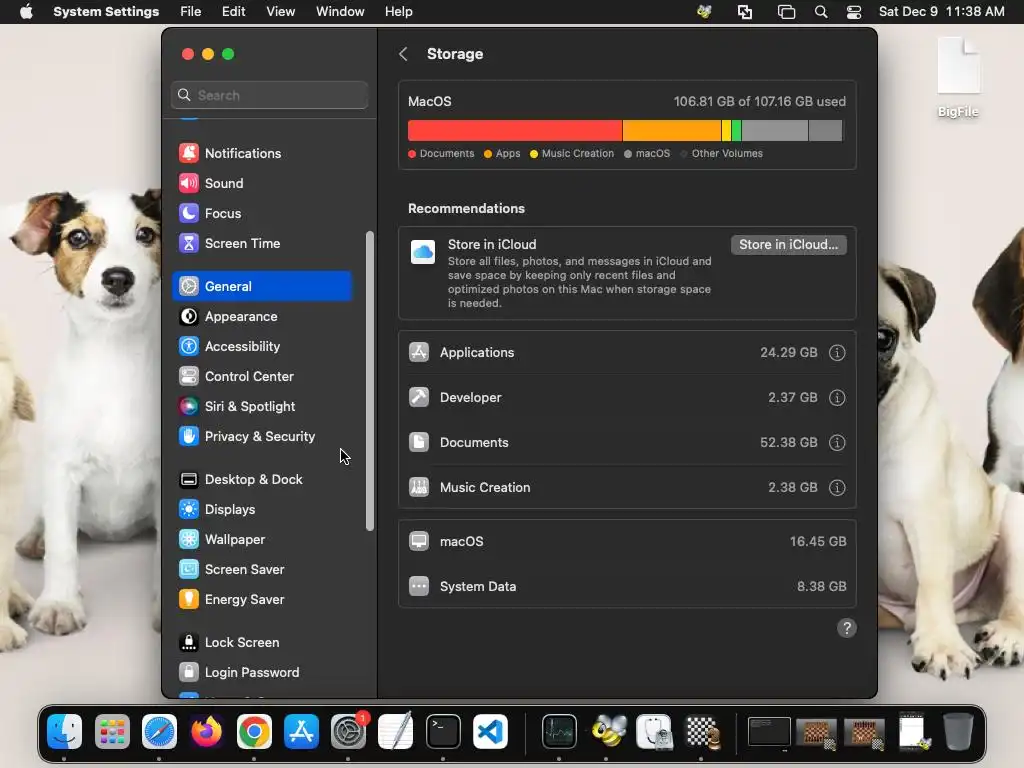Go back from Storage page

pos(404,54)
